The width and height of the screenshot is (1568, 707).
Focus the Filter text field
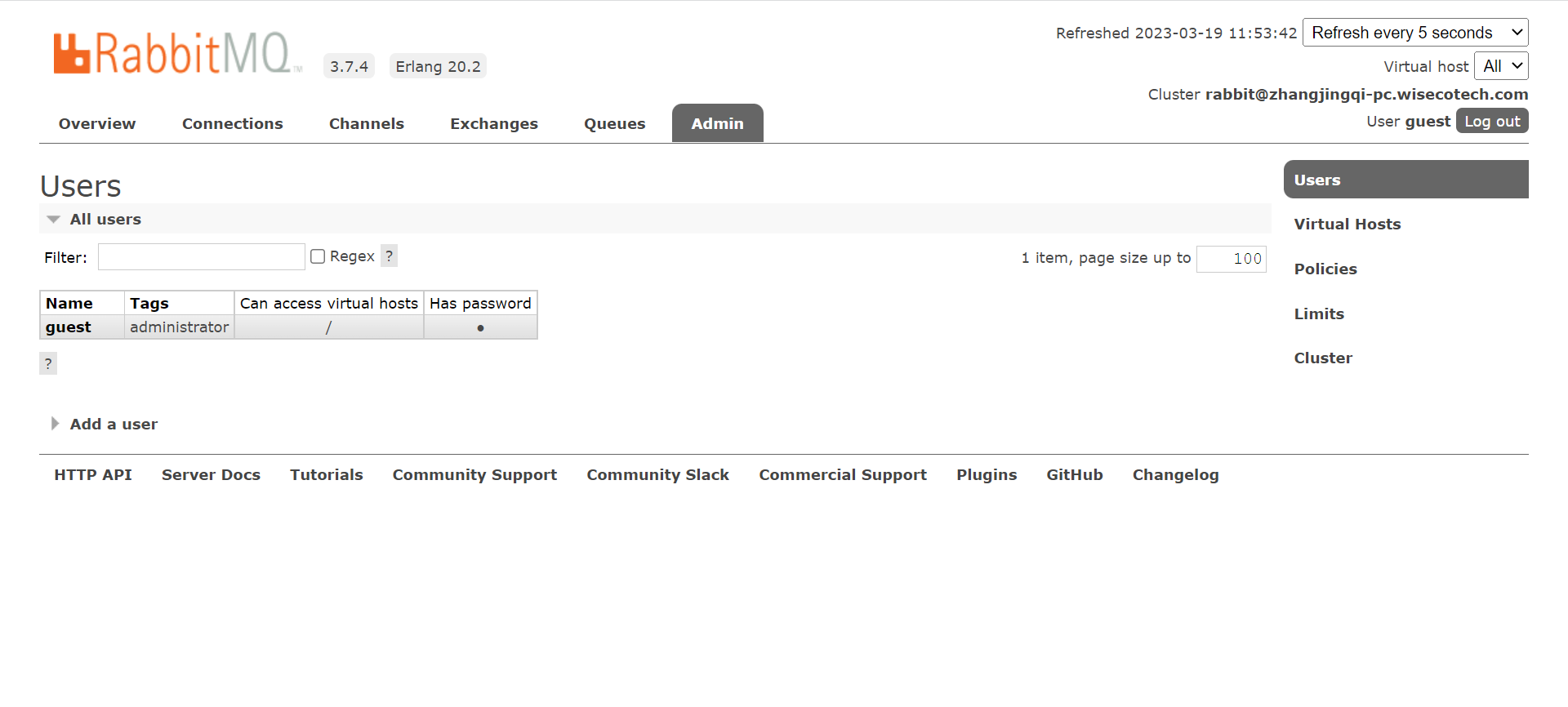click(x=202, y=257)
